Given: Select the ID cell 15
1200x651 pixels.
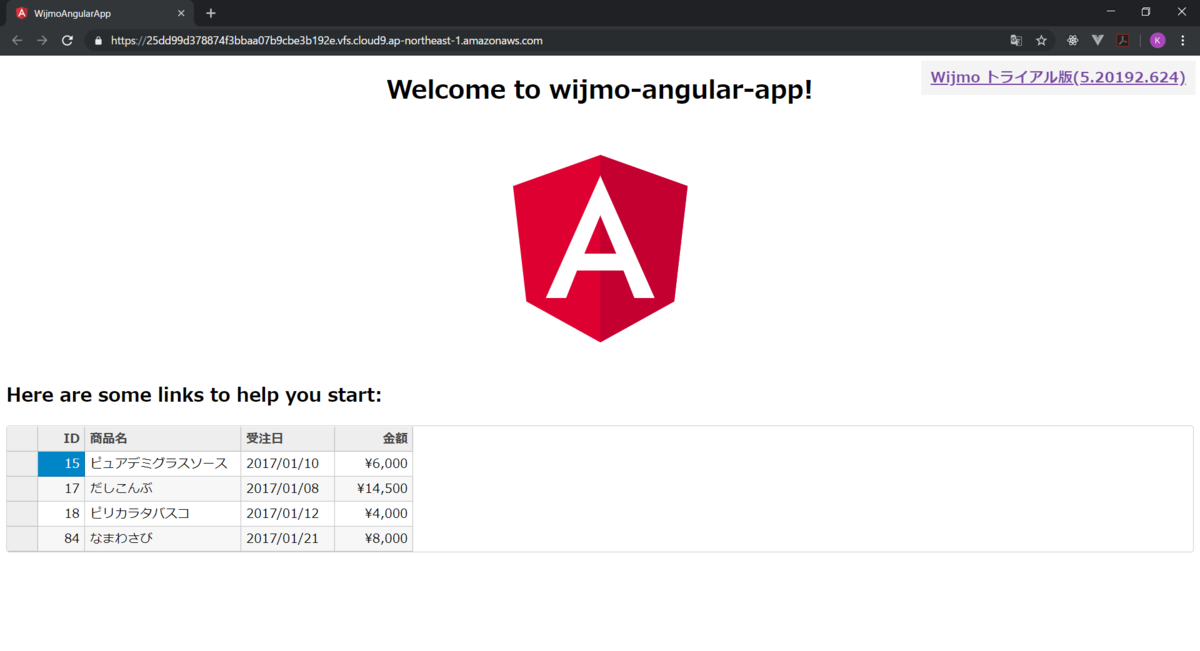Looking at the screenshot, I should click(x=61, y=463).
